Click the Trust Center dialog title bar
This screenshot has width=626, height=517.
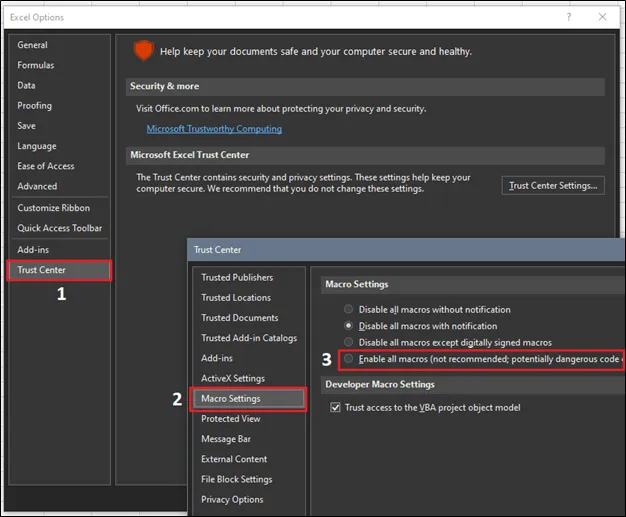pos(406,250)
